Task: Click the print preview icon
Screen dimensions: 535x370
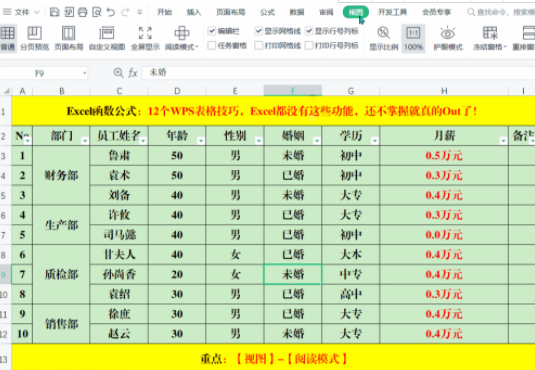Action: (97, 12)
